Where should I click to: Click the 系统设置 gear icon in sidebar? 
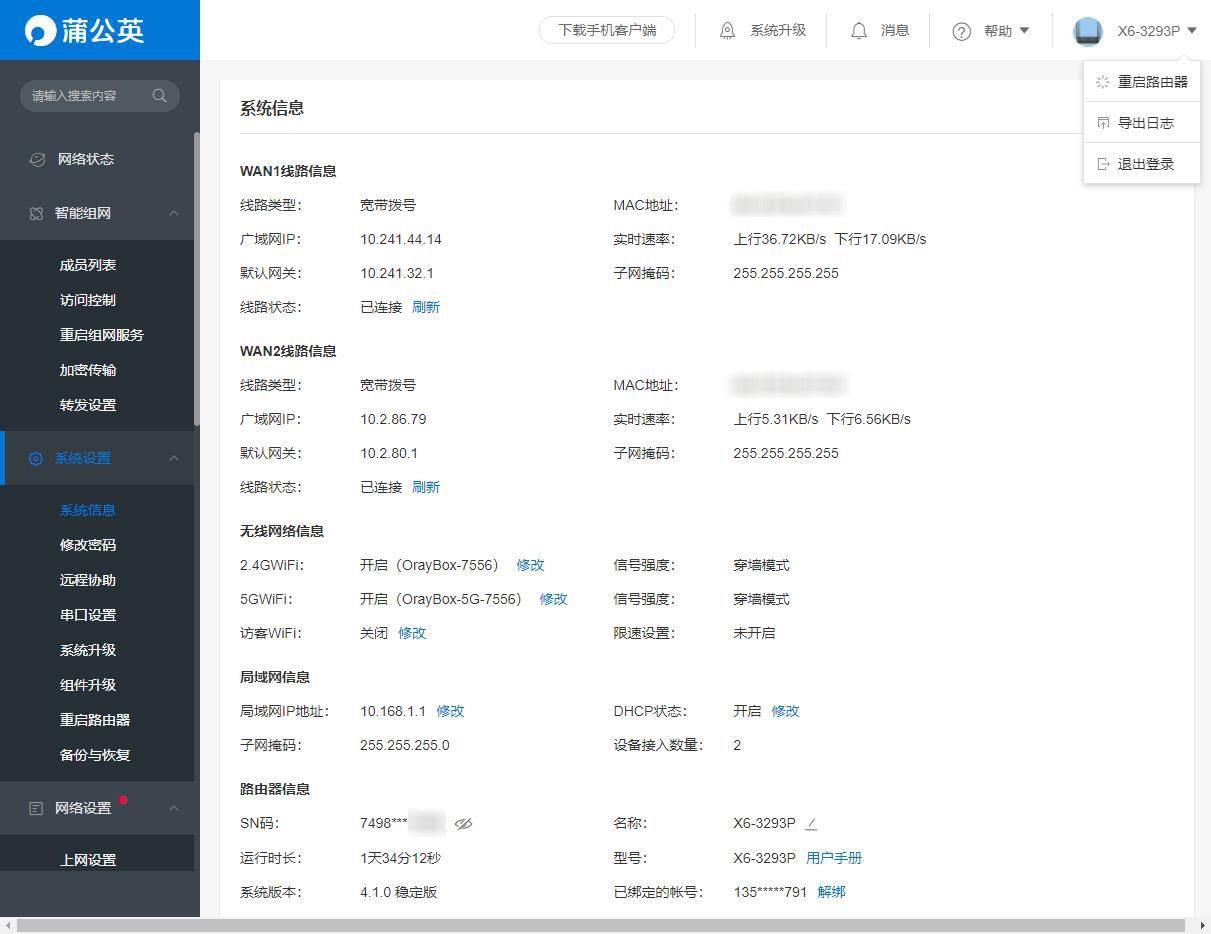[x=36, y=458]
